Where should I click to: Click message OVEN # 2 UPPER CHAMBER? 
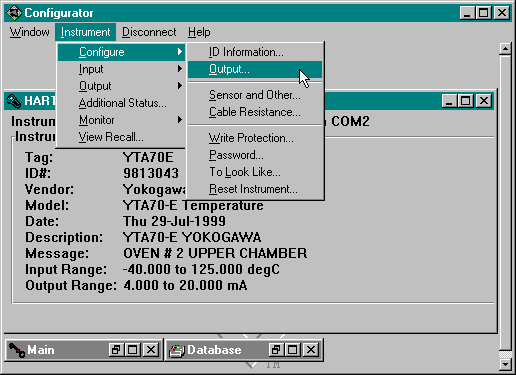tap(215, 253)
